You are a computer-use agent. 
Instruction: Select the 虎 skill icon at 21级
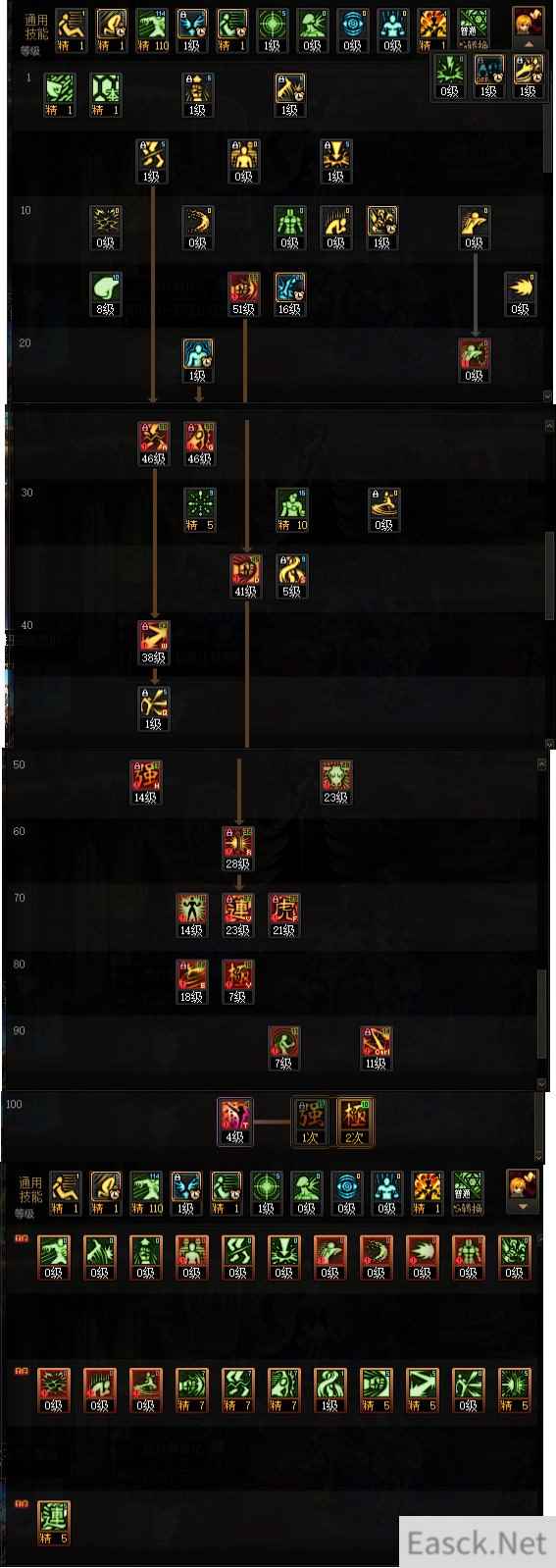(283, 915)
